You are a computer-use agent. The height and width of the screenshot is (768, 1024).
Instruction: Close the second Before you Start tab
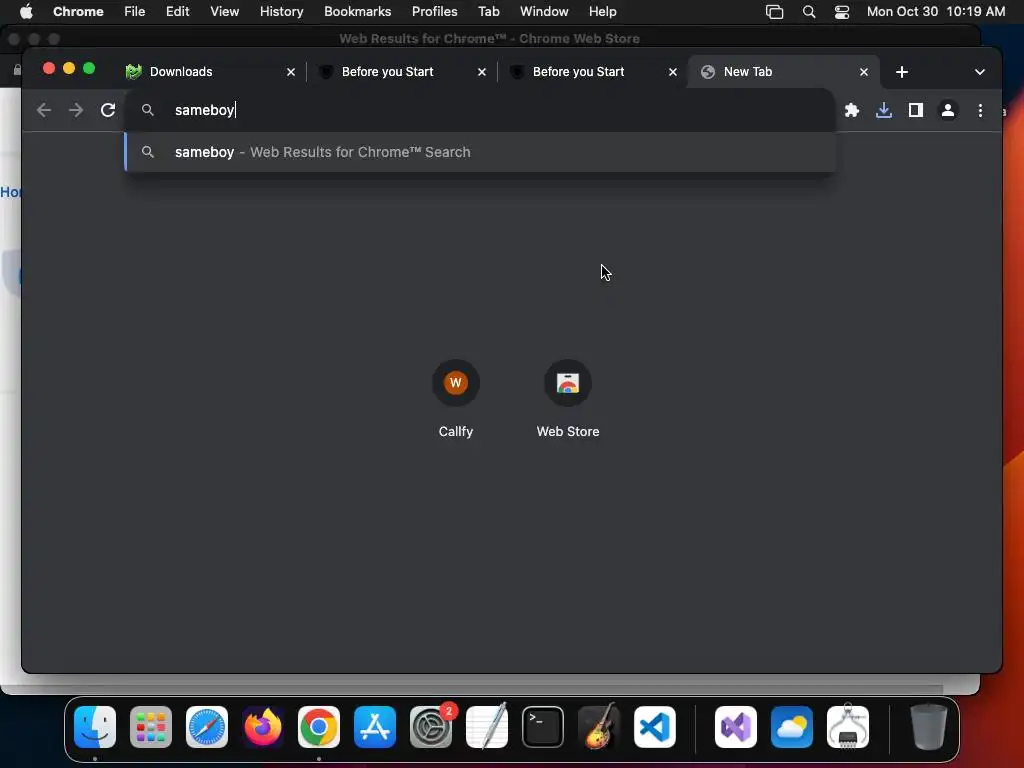pyautogui.click(x=673, y=72)
